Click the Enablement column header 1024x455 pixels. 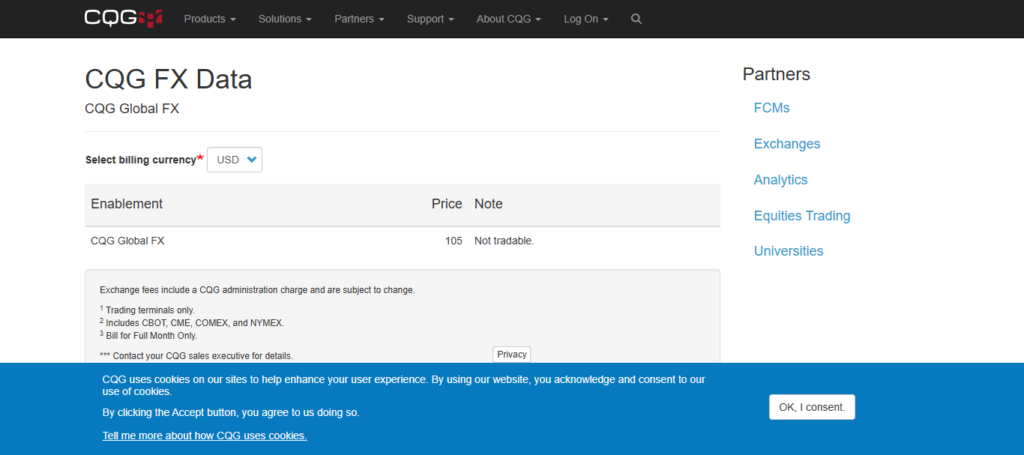click(127, 204)
